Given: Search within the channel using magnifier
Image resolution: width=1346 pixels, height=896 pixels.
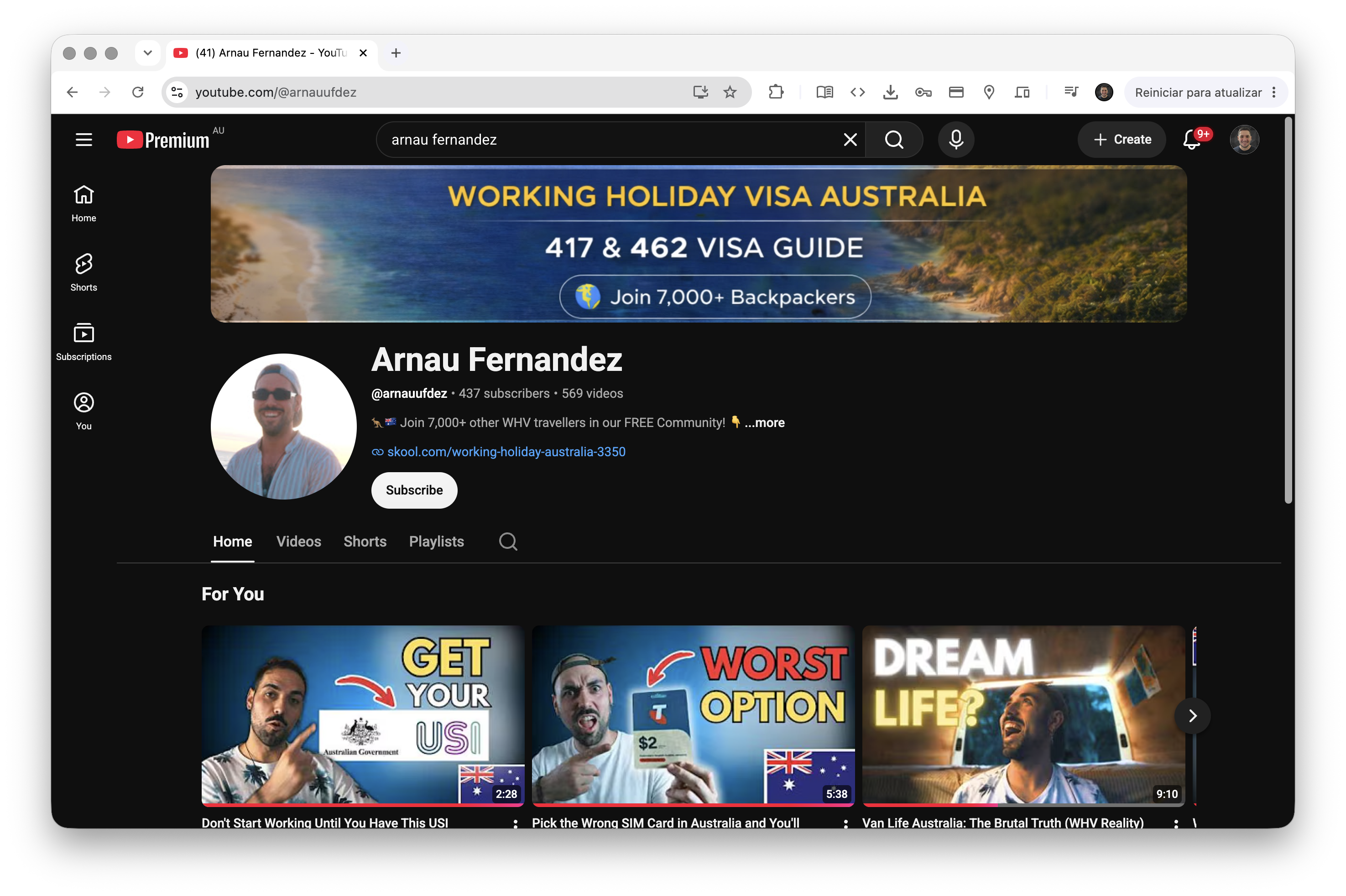Looking at the screenshot, I should coord(507,542).
